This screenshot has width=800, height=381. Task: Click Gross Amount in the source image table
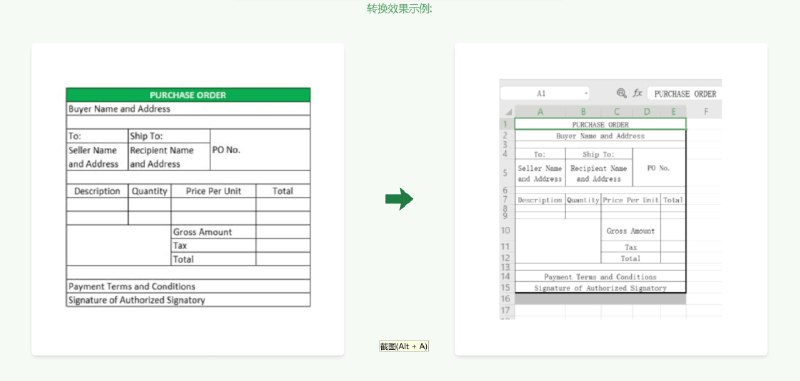213,232
